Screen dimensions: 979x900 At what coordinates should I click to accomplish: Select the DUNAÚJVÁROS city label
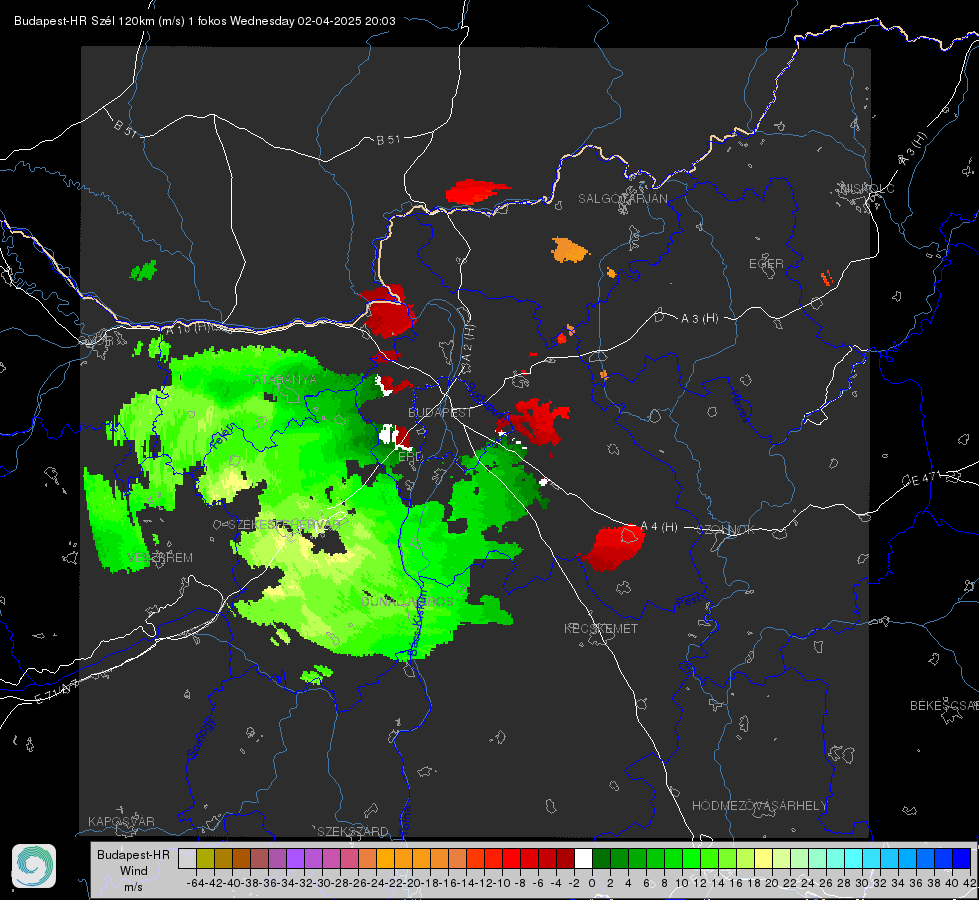coord(407,601)
